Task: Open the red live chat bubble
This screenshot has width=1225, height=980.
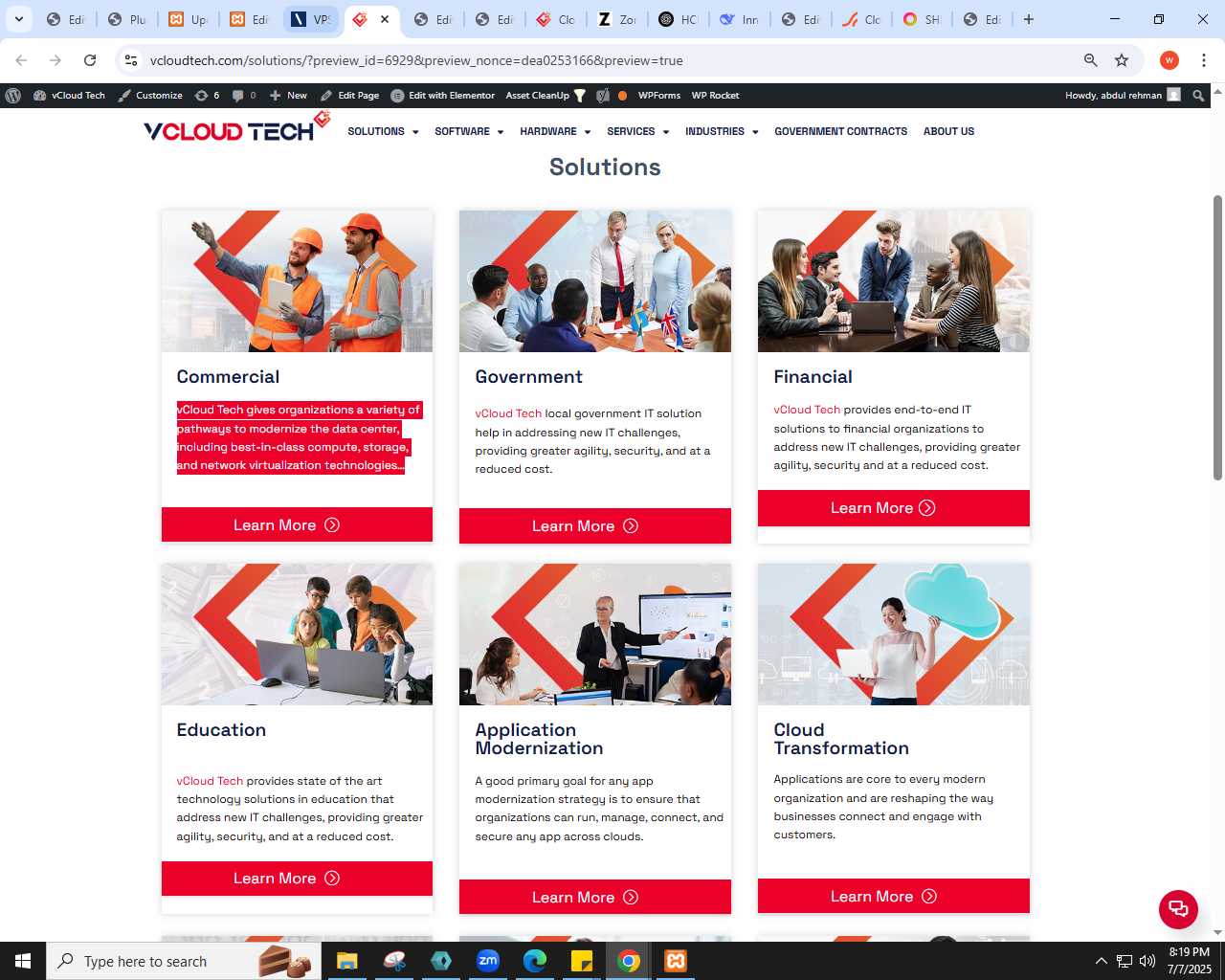Action: [x=1178, y=909]
